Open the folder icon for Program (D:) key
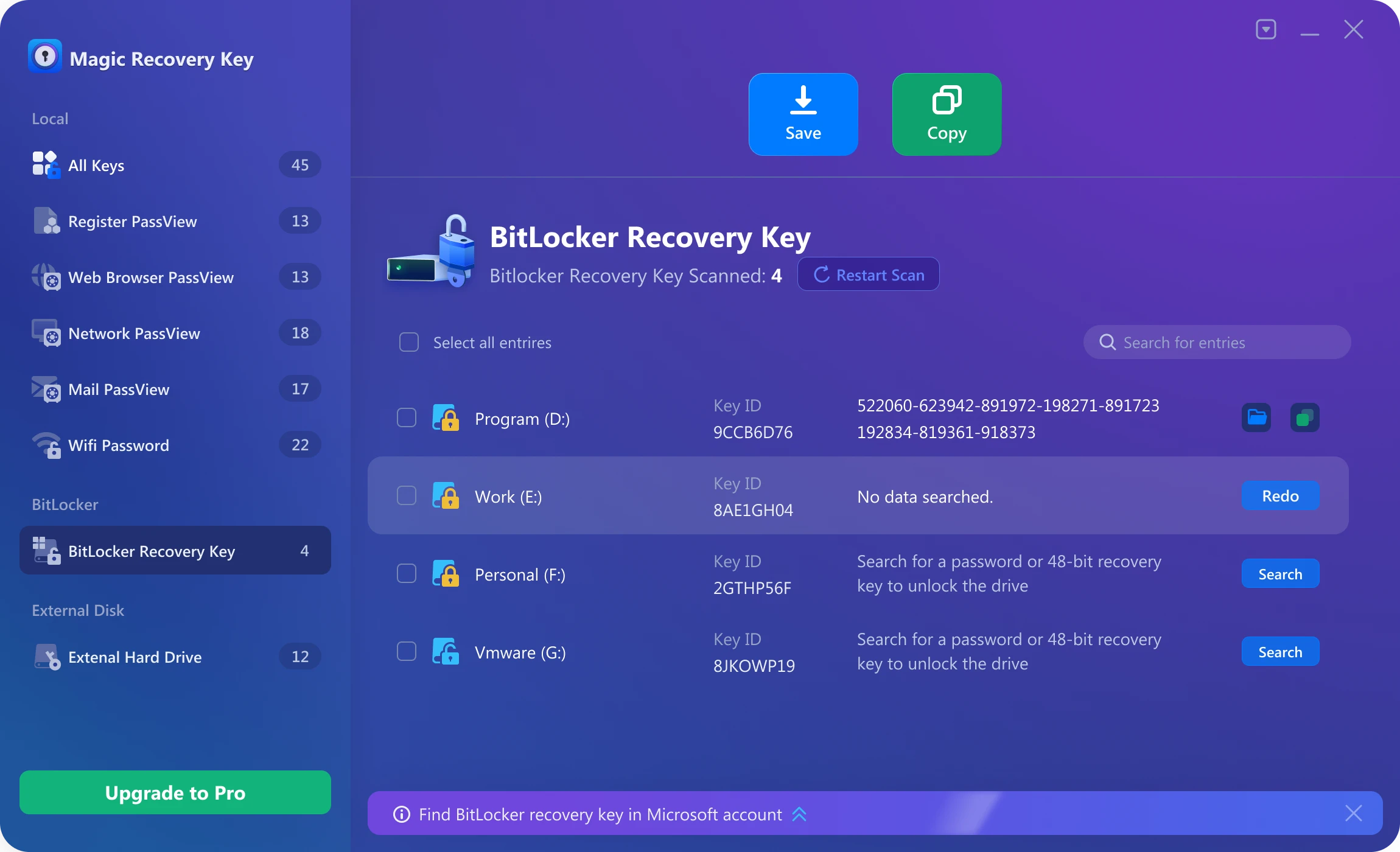Image resolution: width=1400 pixels, height=852 pixels. point(1255,417)
